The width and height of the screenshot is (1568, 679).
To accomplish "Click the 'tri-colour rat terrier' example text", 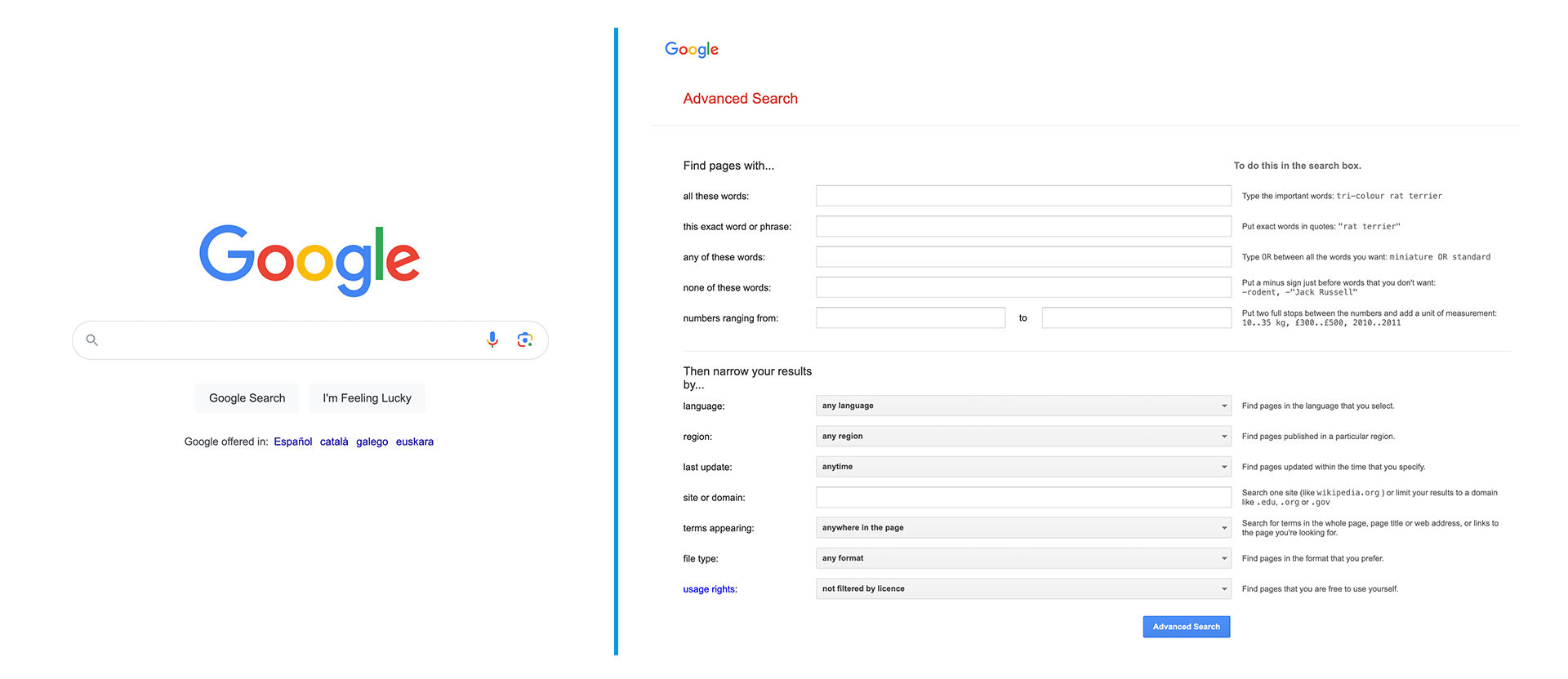I will [1389, 196].
